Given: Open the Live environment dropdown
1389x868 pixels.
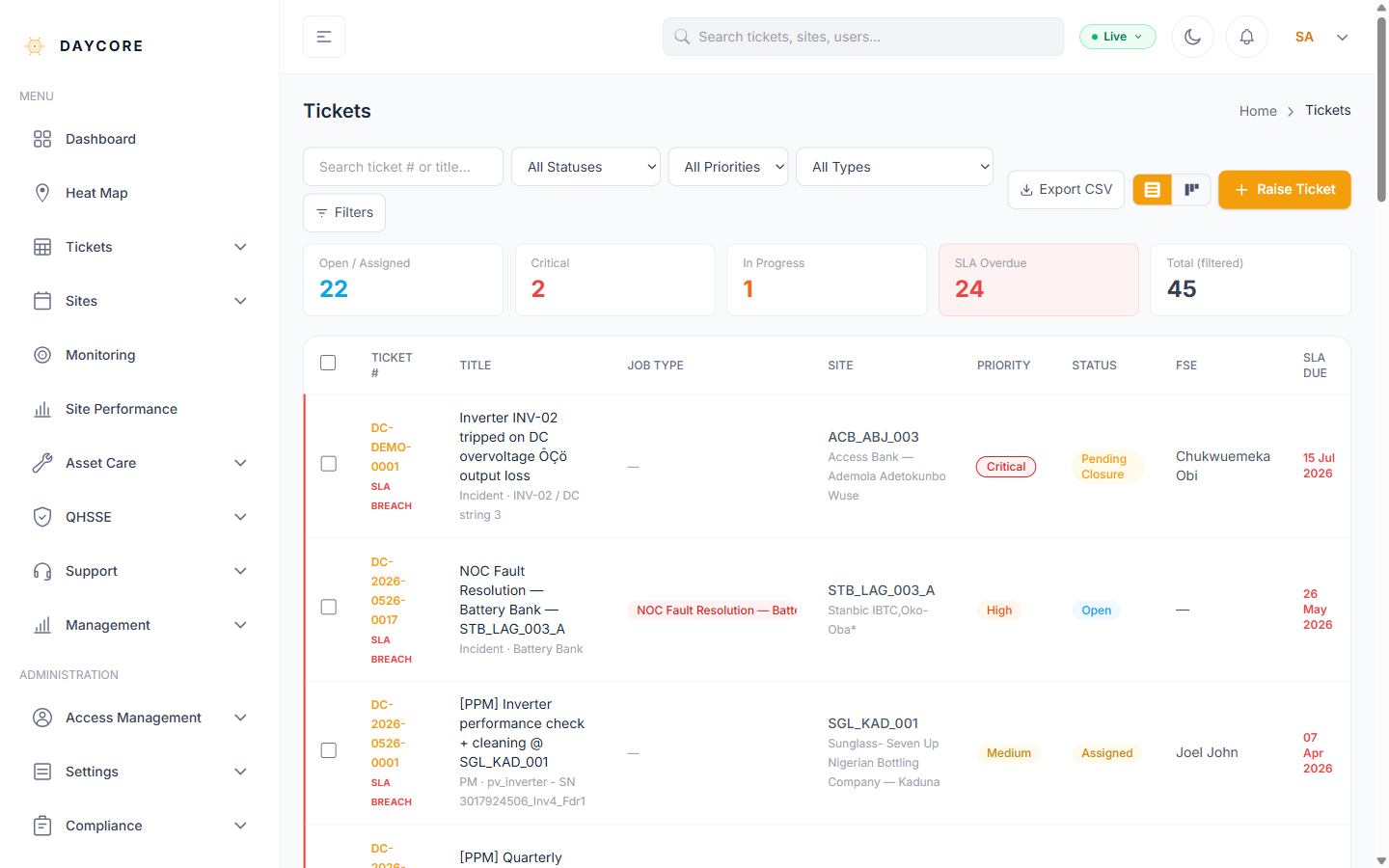Looking at the screenshot, I should pyautogui.click(x=1118, y=37).
